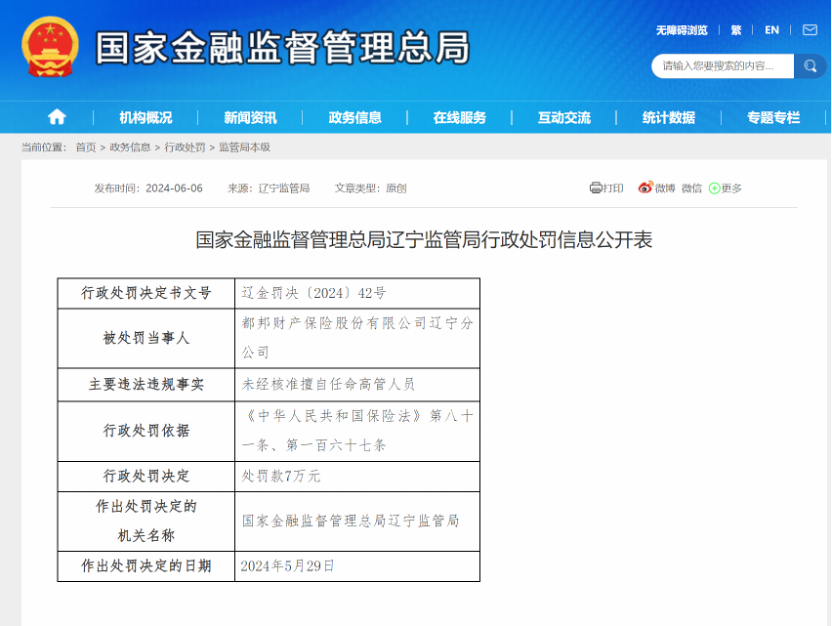This screenshot has height=626, width=832.
Task: Select cell 2024年5月29日
Action: click(357, 567)
